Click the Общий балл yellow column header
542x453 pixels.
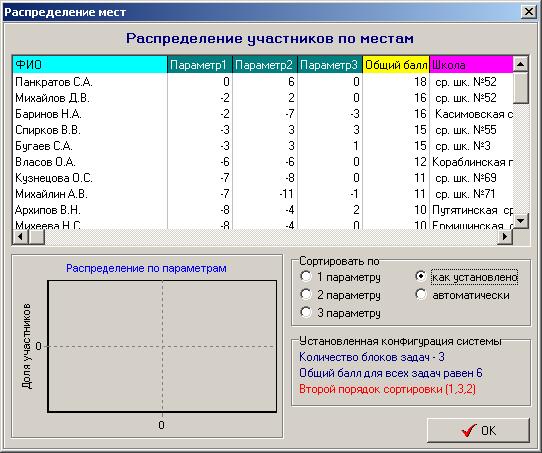[x=396, y=65]
